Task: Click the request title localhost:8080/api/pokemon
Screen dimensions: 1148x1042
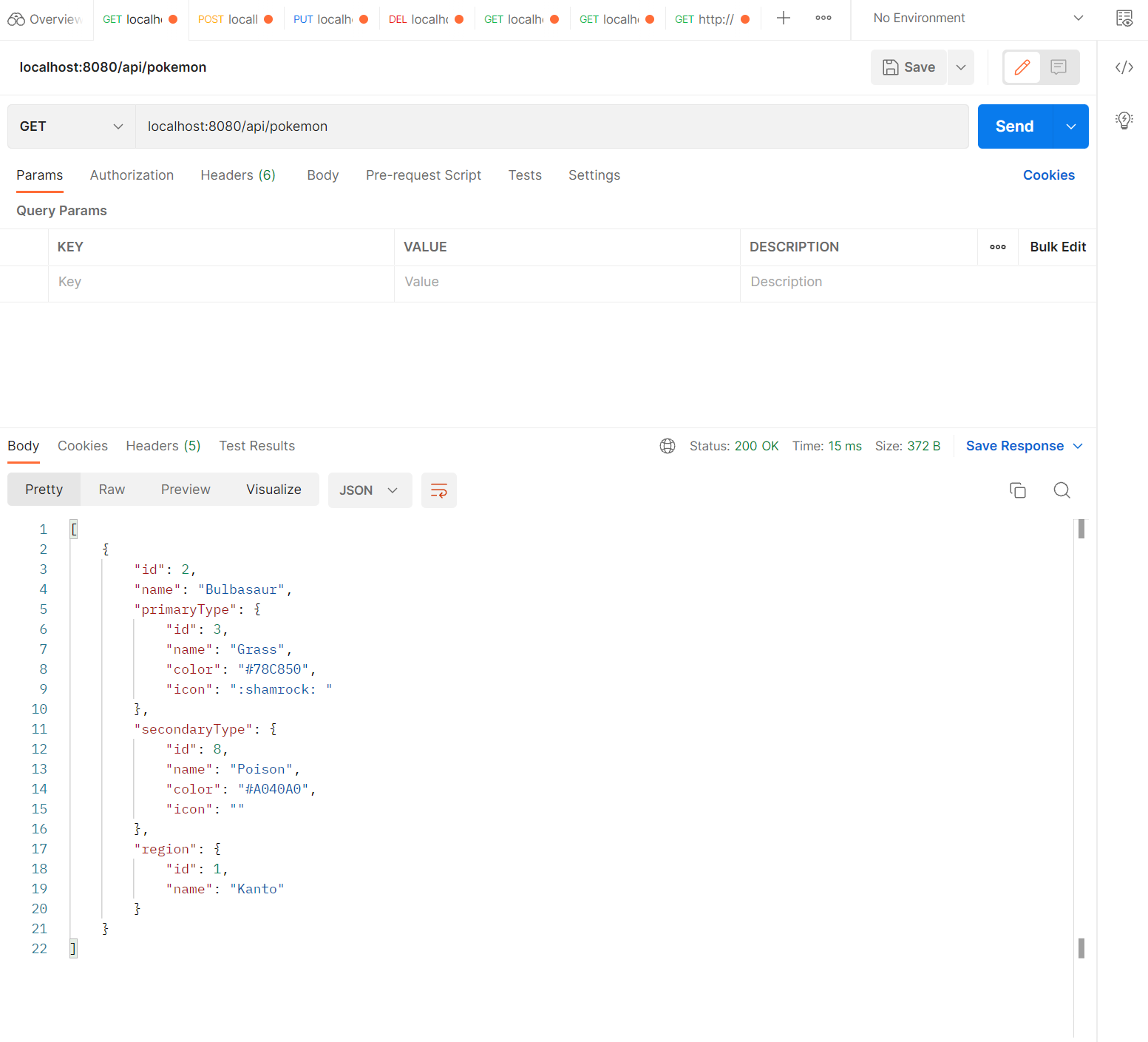Action: tap(113, 67)
